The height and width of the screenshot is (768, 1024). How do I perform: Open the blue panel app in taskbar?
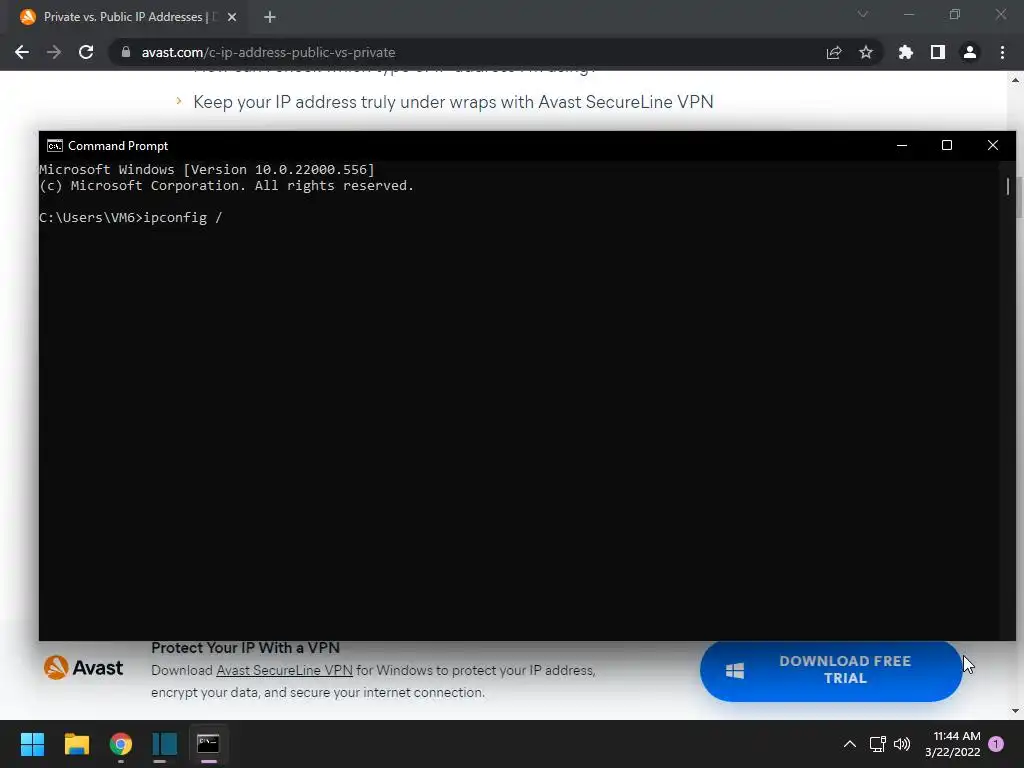point(165,744)
